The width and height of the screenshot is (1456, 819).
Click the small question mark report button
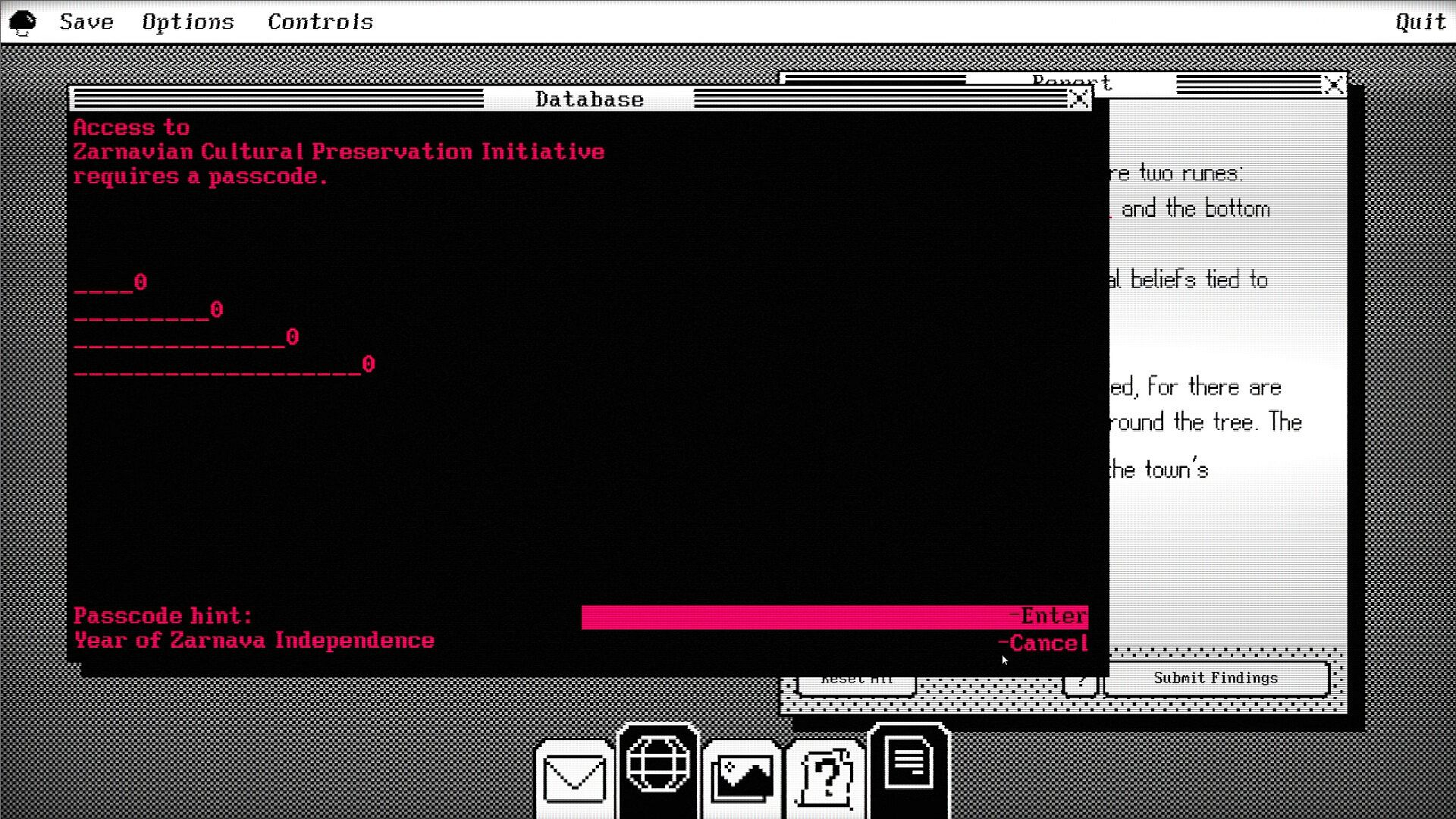coord(1080,681)
